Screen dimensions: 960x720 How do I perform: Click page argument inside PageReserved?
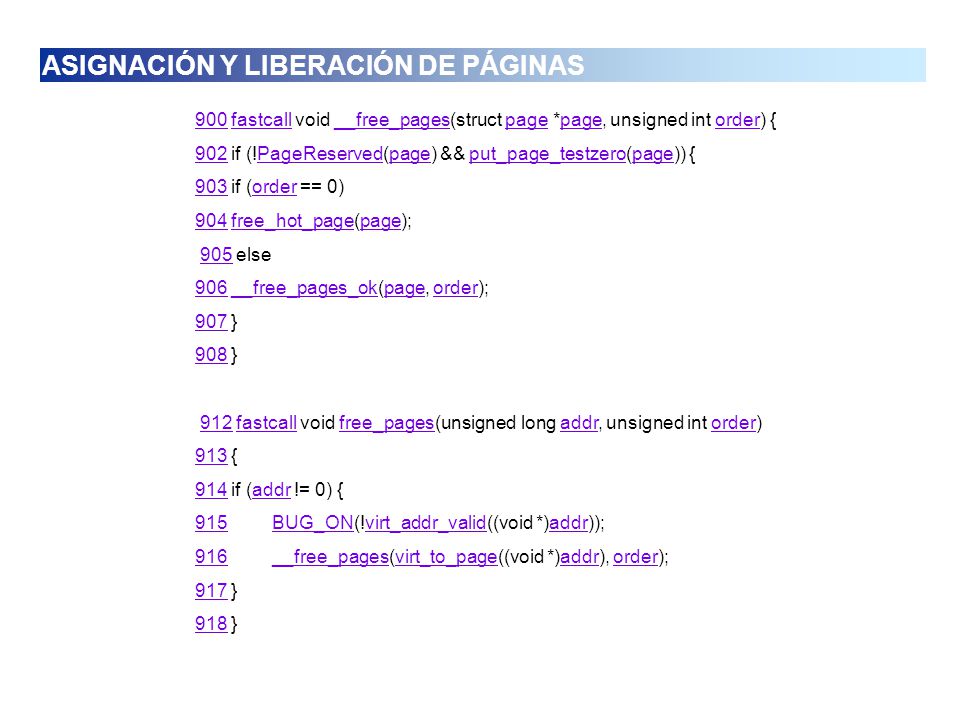point(410,154)
